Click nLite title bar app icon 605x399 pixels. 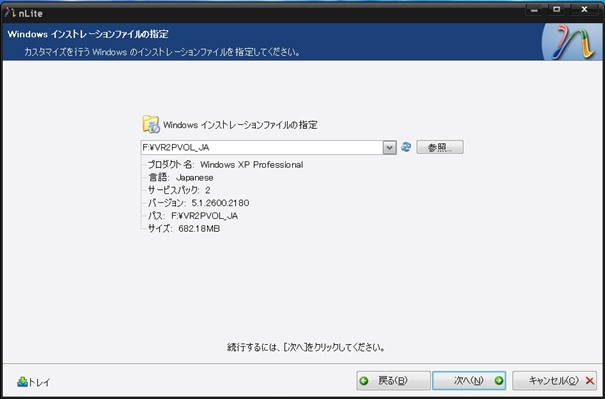click(10, 13)
